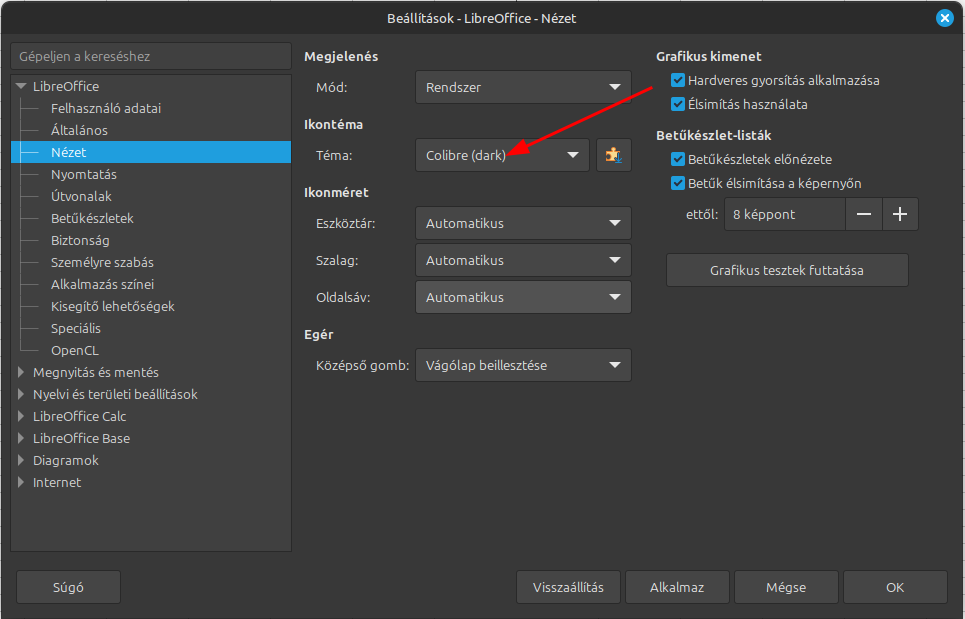Select Általános in the options tree
This screenshot has width=965, height=619.
(x=79, y=130)
